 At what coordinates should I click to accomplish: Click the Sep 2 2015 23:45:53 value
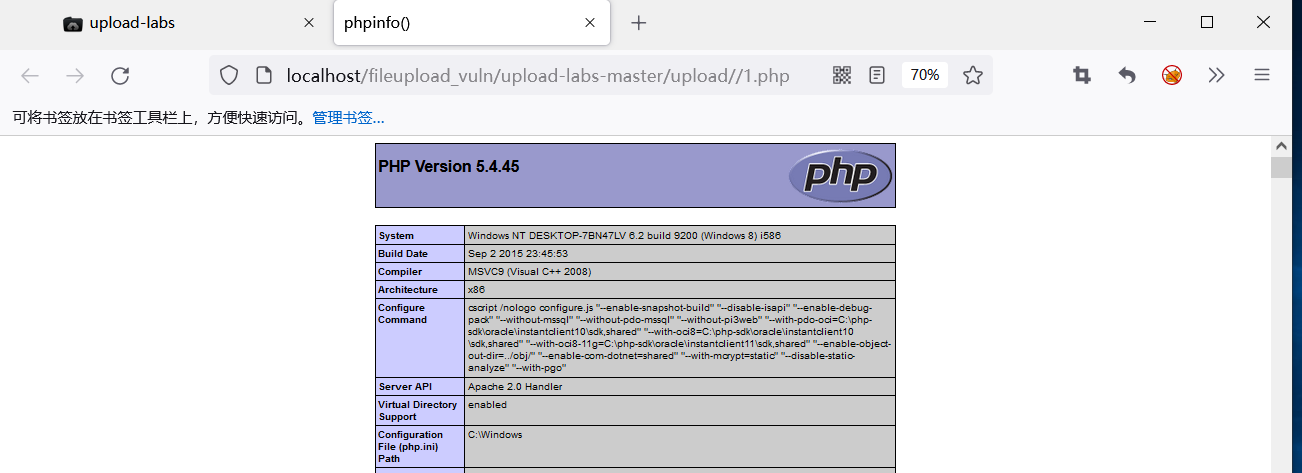coord(518,254)
